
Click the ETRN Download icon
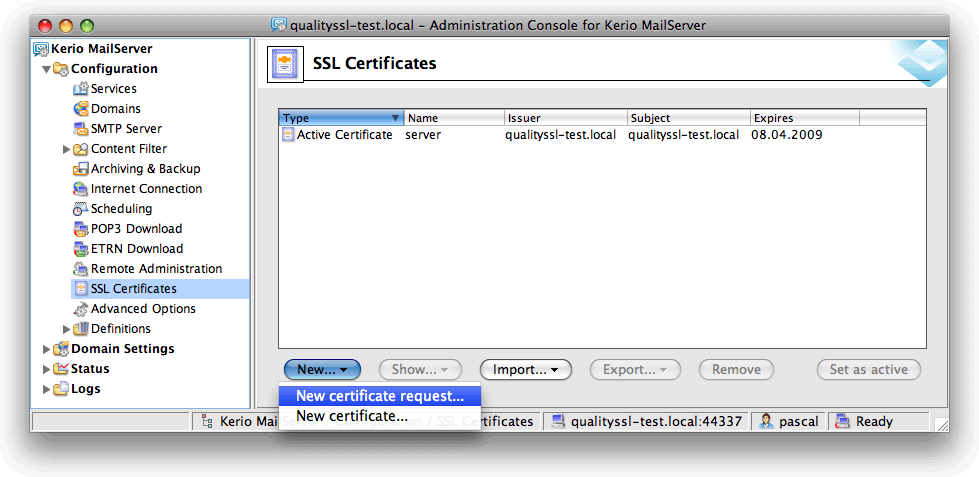[81, 248]
